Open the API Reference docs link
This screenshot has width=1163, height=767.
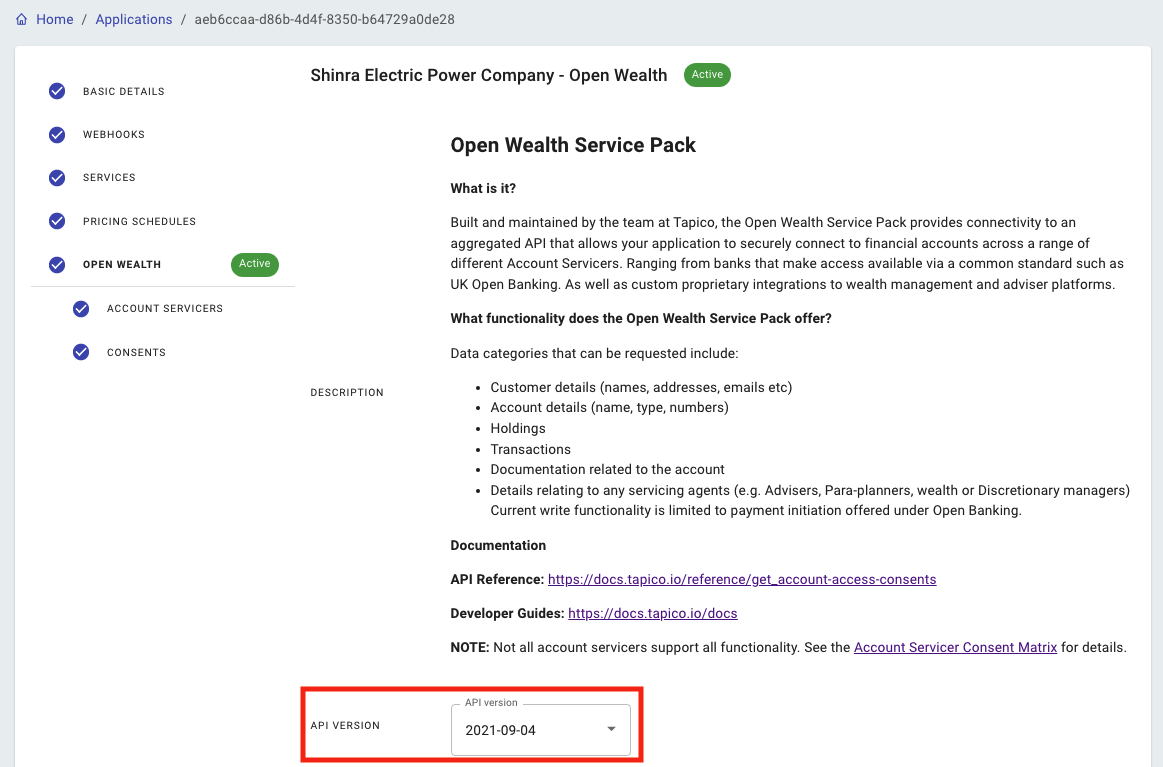pos(742,579)
